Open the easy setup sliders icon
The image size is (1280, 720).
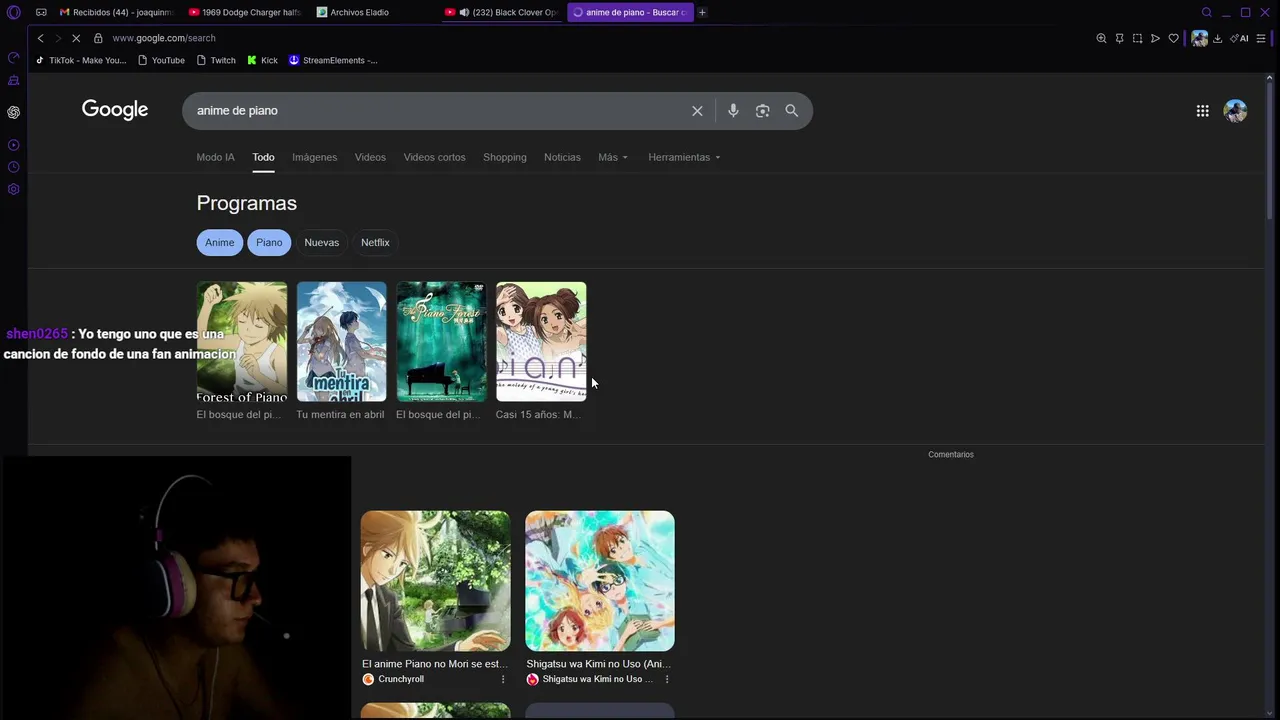point(1261,38)
